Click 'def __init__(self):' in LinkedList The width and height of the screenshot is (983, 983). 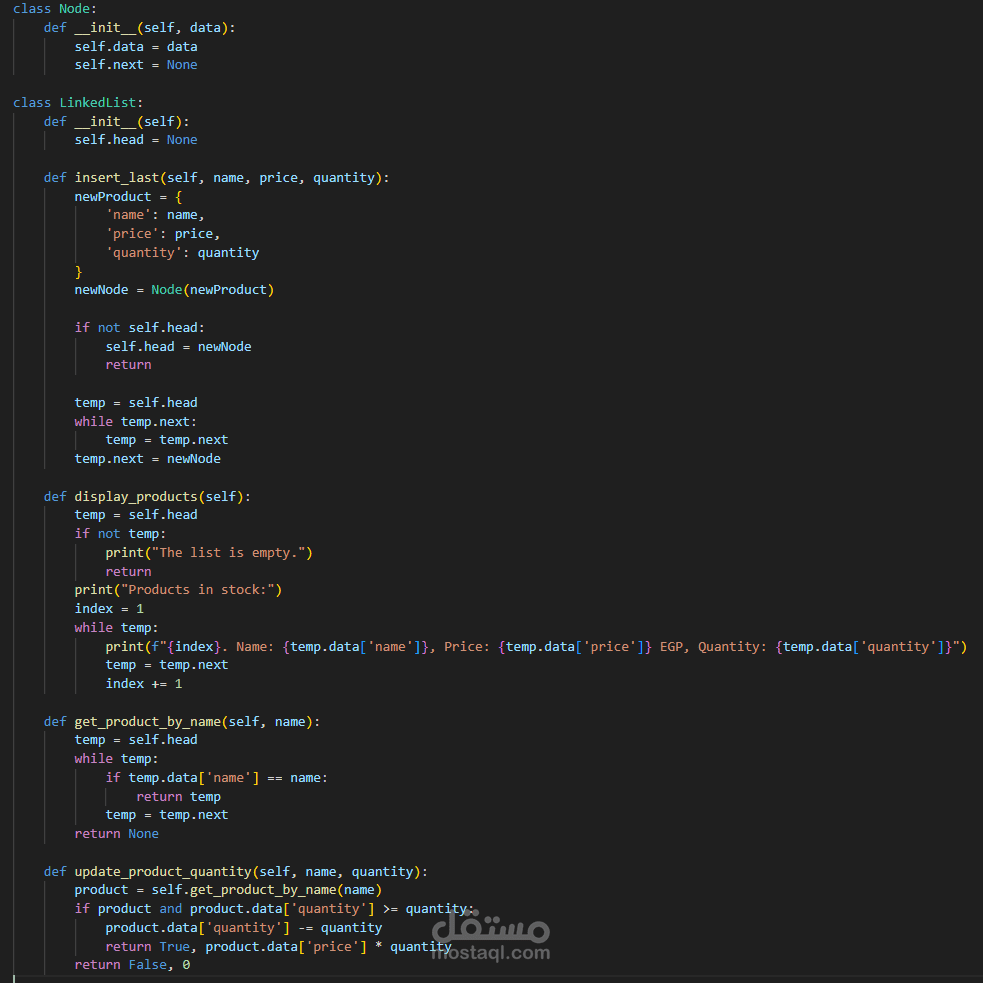[x=116, y=121]
